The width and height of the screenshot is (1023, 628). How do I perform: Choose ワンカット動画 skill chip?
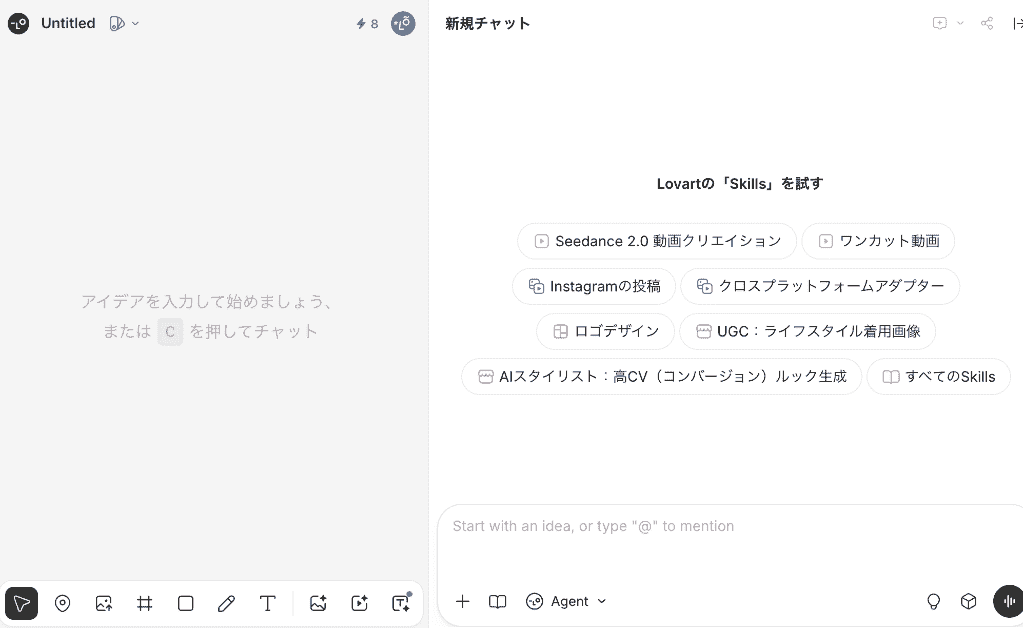pos(878,241)
